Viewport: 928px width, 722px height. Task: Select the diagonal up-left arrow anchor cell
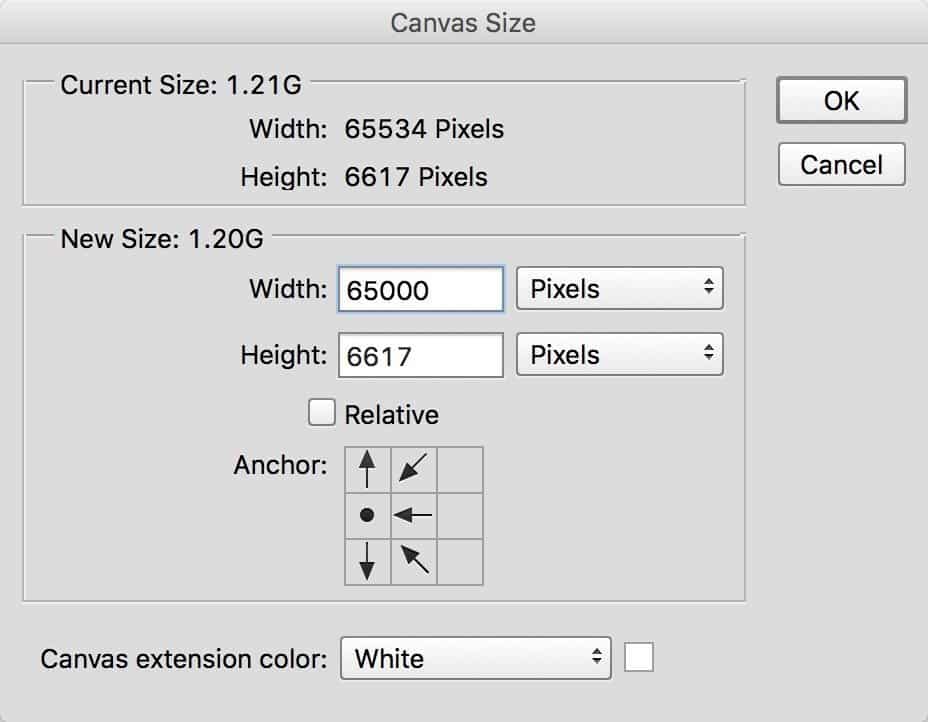(414, 562)
